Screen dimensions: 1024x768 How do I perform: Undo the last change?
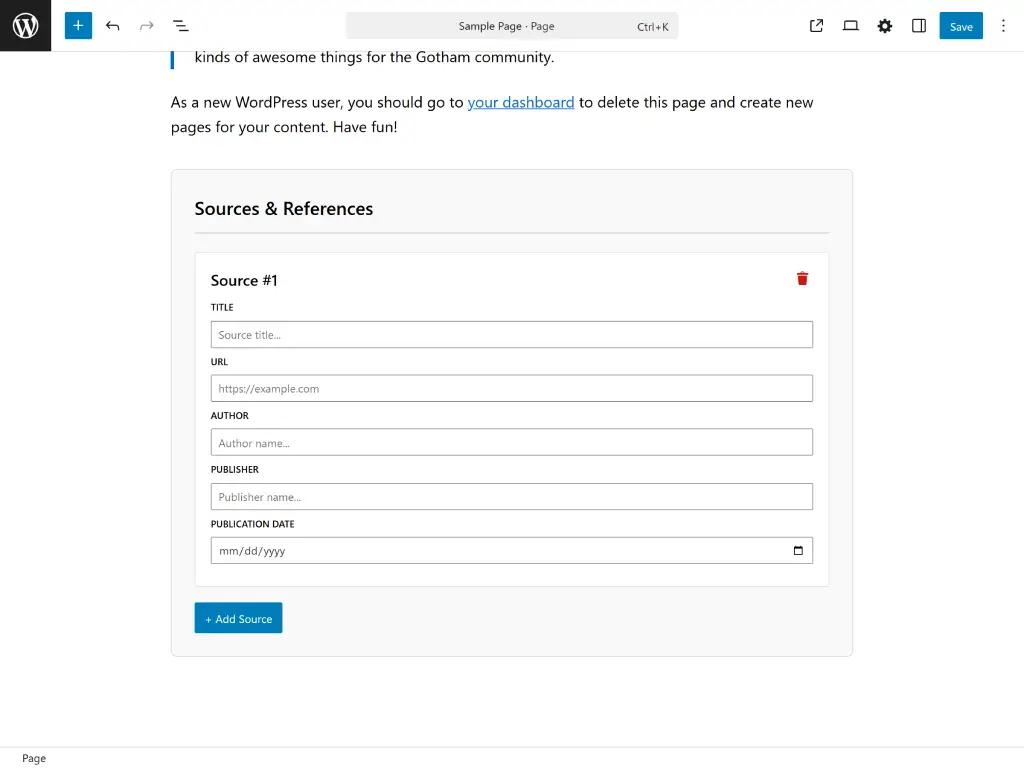(x=113, y=26)
